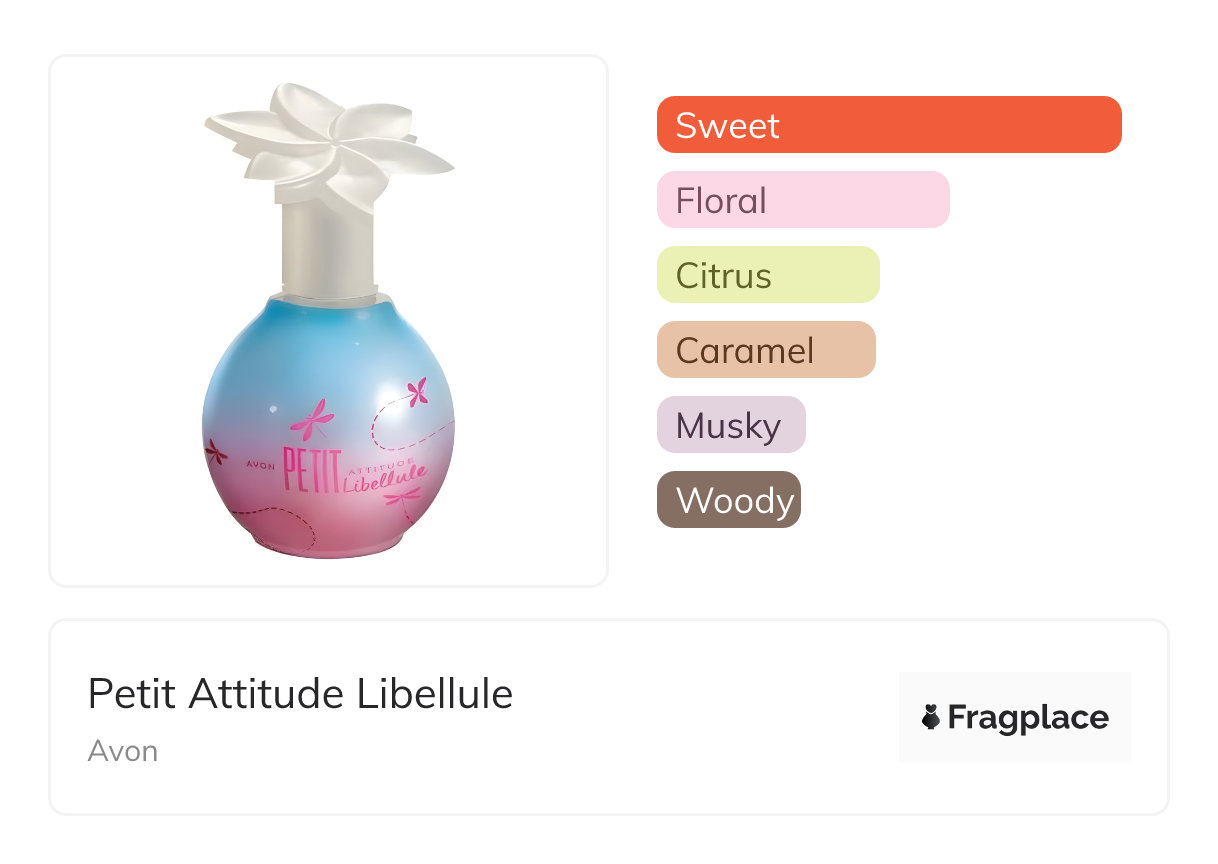Click the Avon brand name link
The width and height of the screenshot is (1218, 864).
[x=123, y=751]
